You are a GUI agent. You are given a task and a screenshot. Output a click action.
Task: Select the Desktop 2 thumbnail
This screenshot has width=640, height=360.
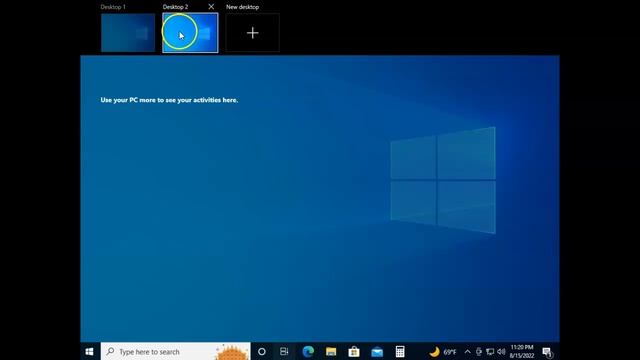[x=190, y=33]
